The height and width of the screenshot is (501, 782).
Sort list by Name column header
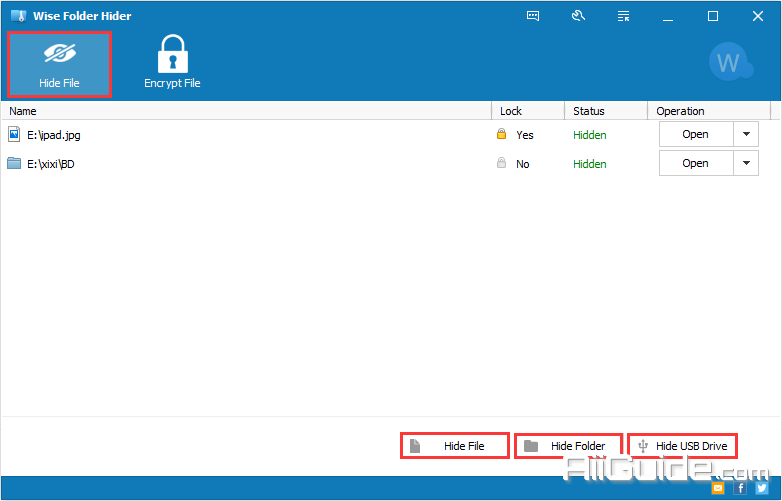246,111
